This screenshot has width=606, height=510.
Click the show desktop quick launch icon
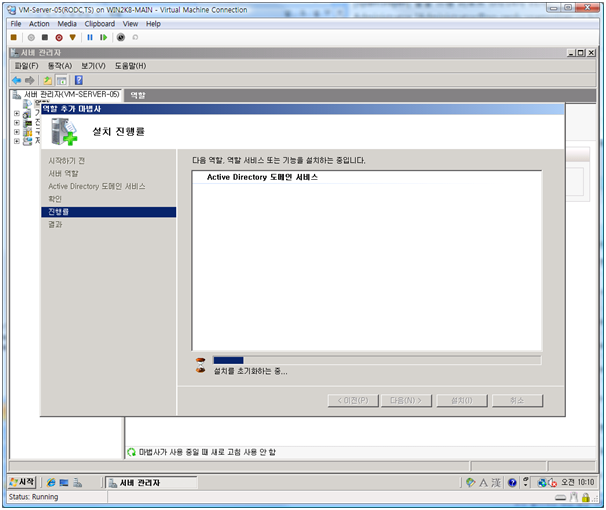tap(64, 483)
